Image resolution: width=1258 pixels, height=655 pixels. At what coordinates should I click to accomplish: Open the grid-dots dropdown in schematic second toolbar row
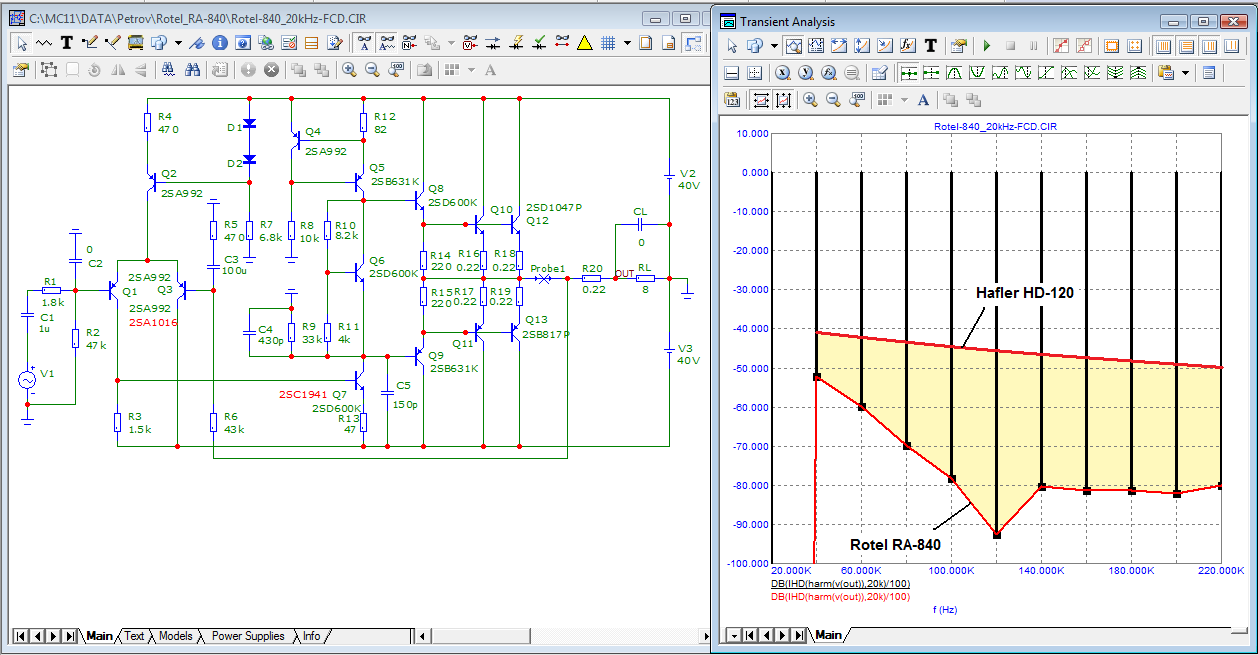click(472, 70)
